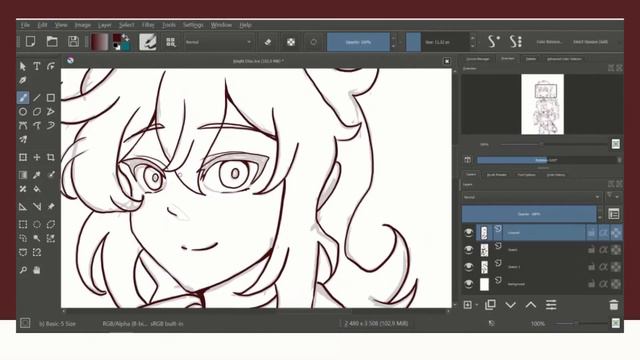Viewport: 640px width, 360px height.
Task: Select the Text tool
Action: tap(37, 66)
